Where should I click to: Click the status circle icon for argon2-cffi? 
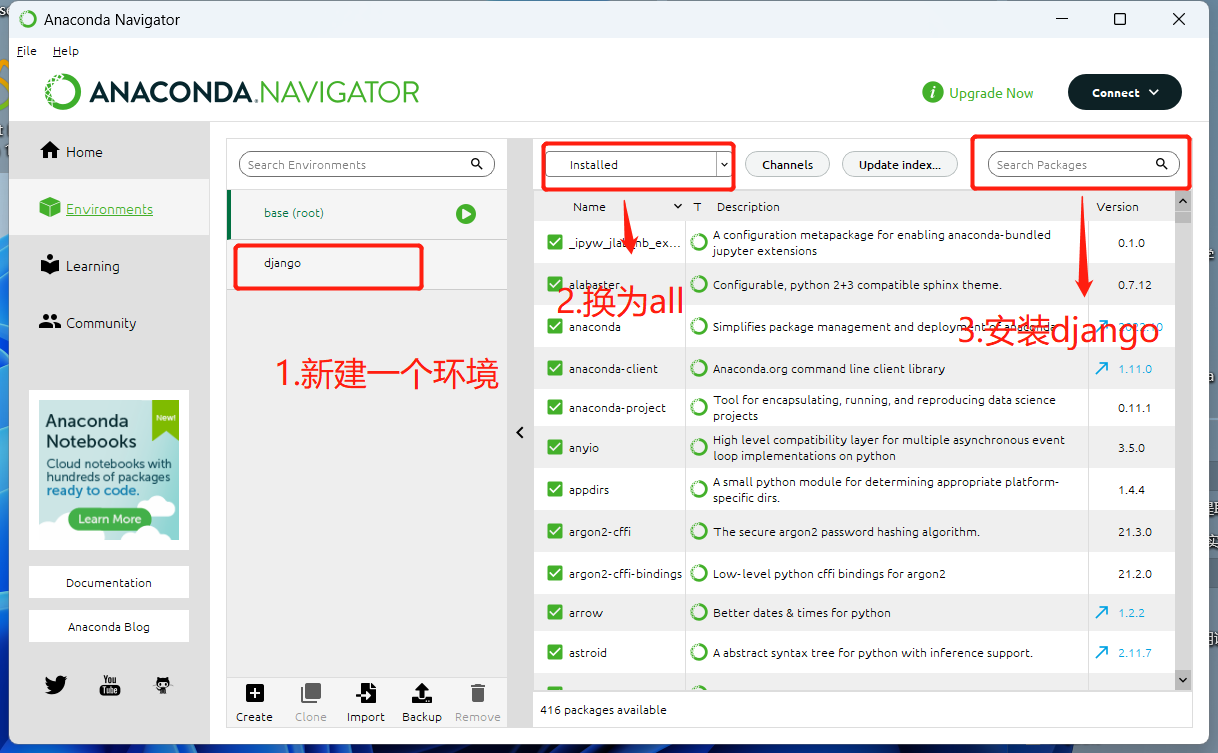point(699,531)
